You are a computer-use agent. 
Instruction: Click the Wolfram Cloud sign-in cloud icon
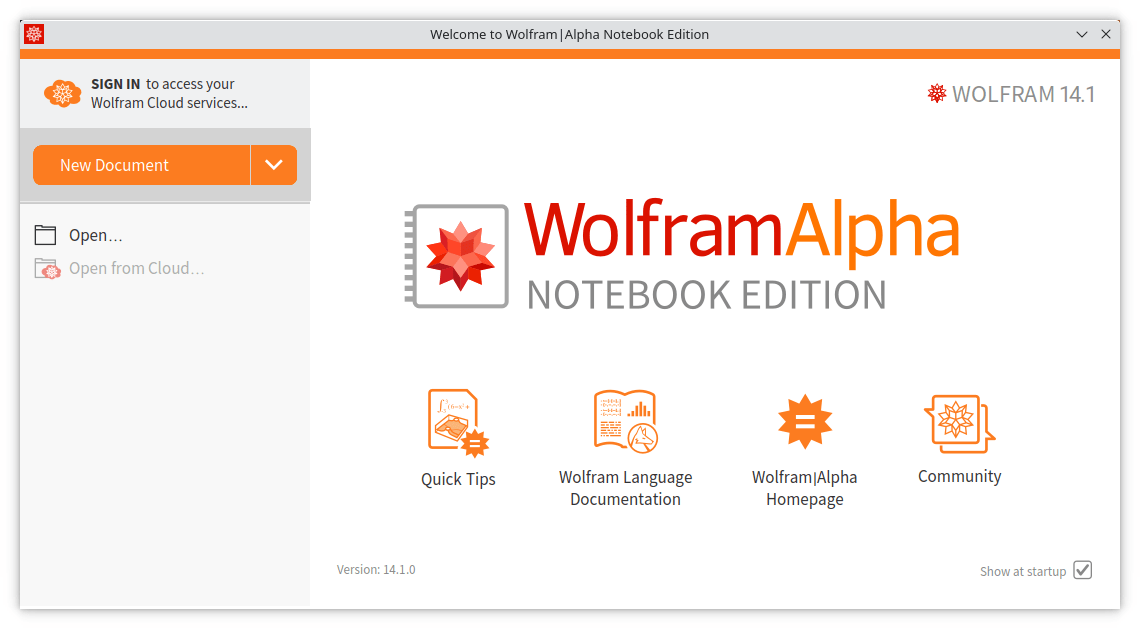point(63,94)
